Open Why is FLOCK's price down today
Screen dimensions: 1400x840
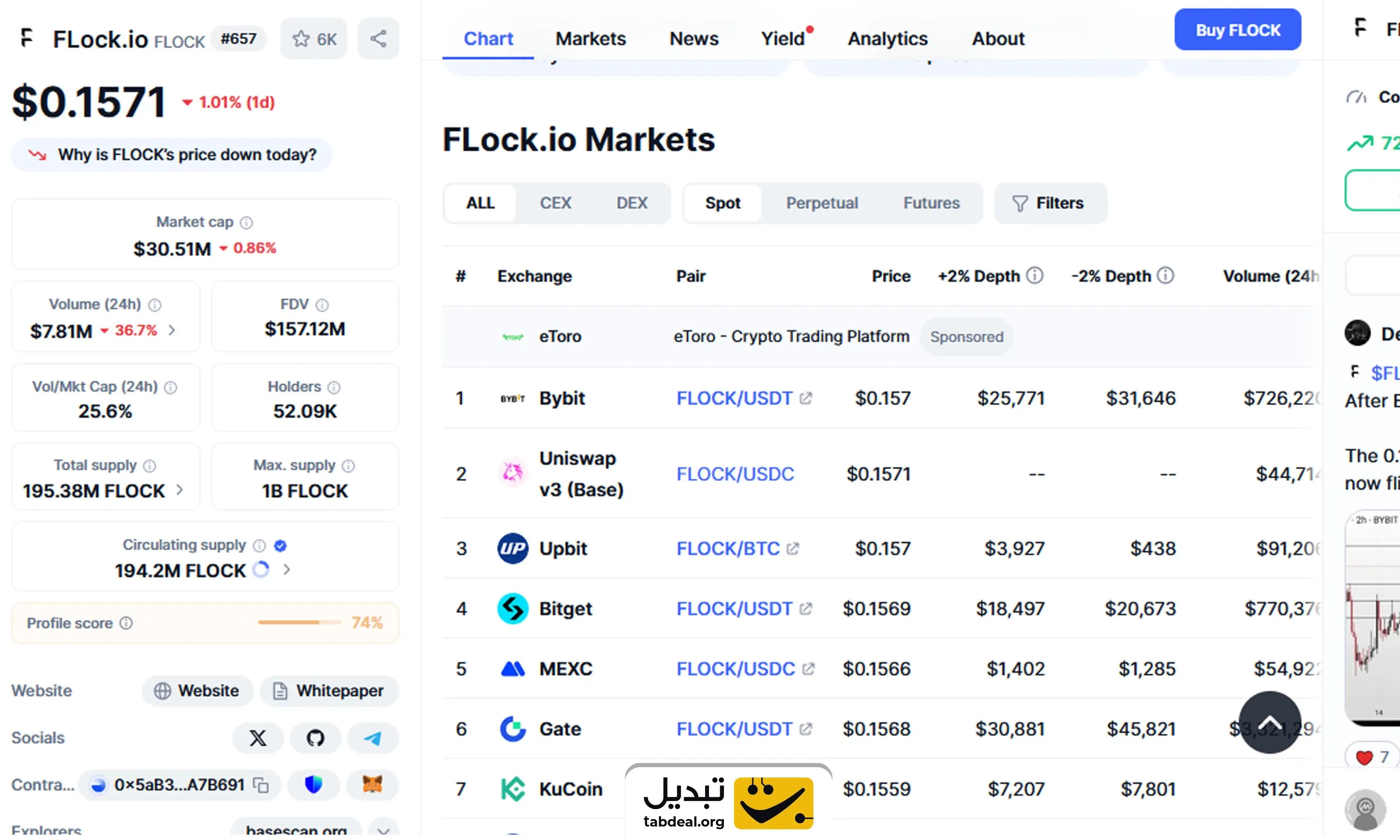click(172, 154)
